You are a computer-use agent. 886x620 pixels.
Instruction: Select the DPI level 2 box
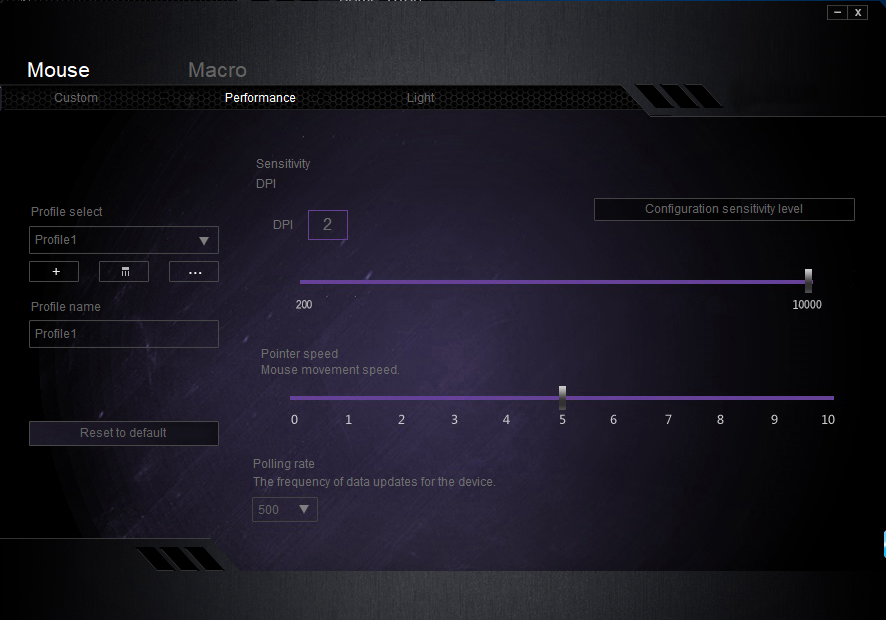327,225
